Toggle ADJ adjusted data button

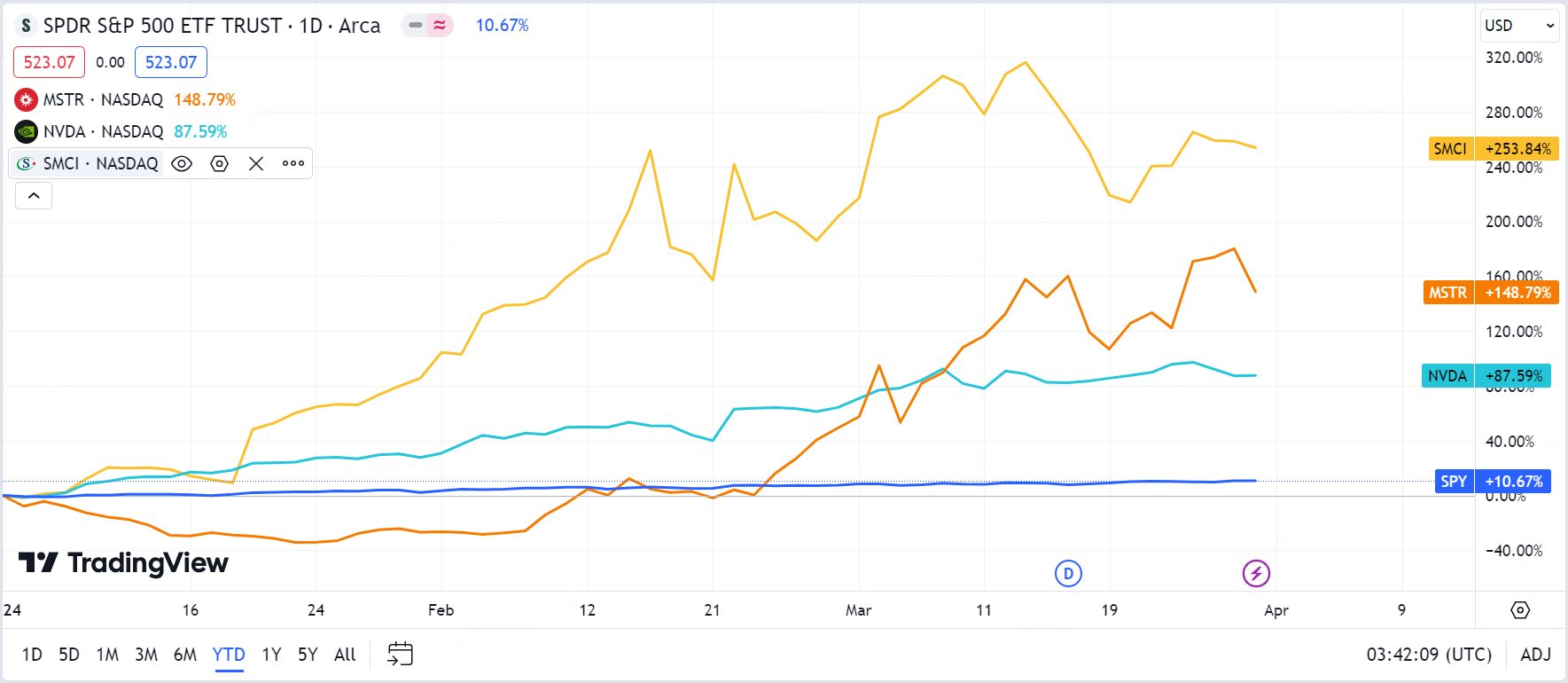click(1535, 655)
